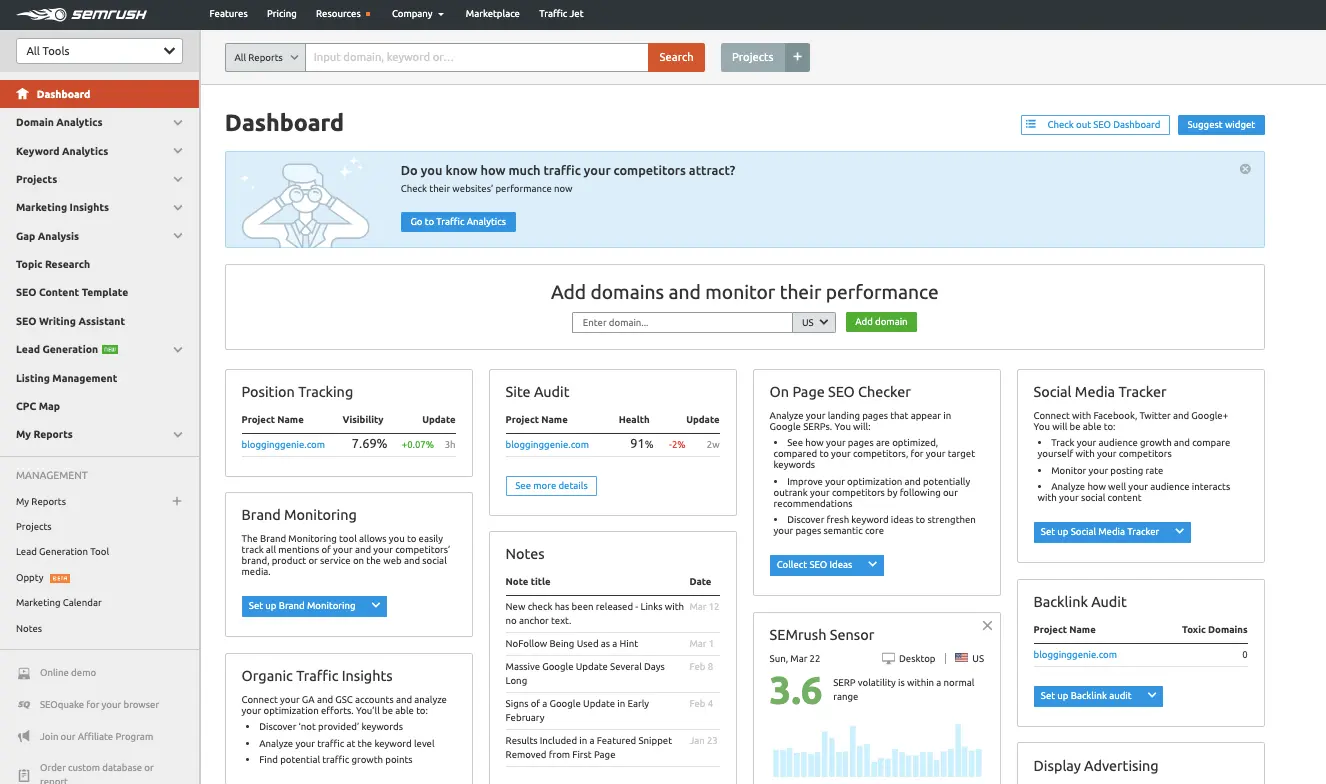Dismiss the Traffic Analytics banner
Viewport: 1326px width, 784px height.
point(1245,169)
